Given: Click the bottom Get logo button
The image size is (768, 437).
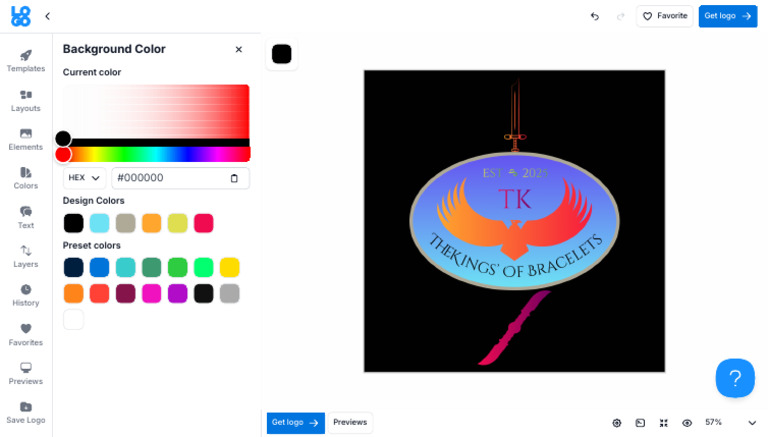Looking at the screenshot, I should [x=295, y=423].
